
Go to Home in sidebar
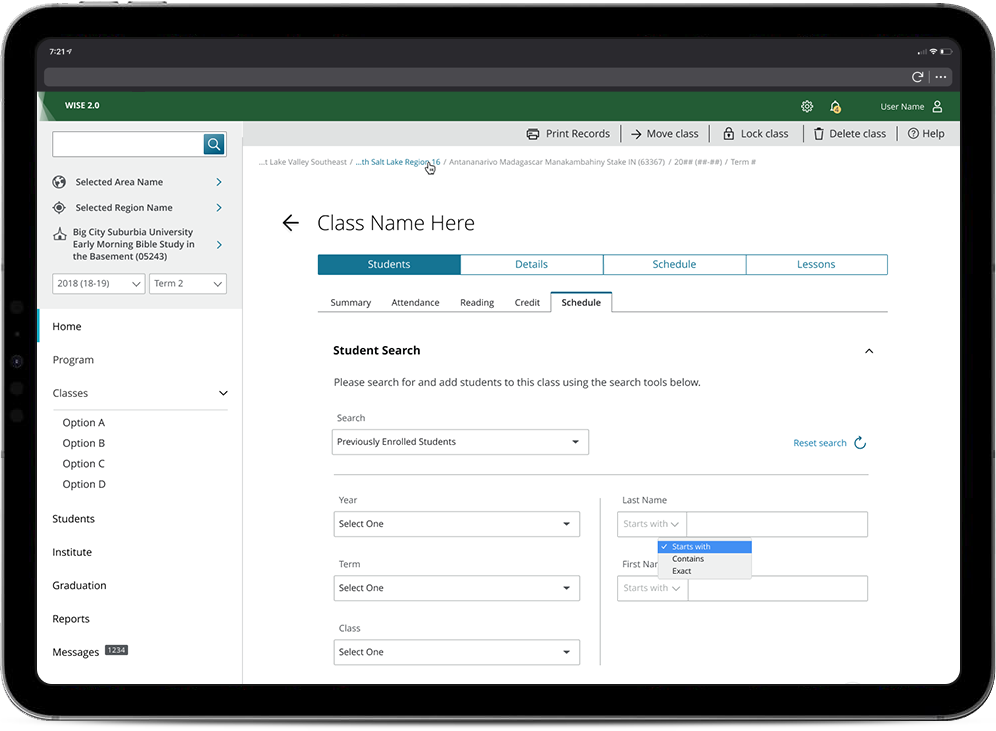click(67, 326)
